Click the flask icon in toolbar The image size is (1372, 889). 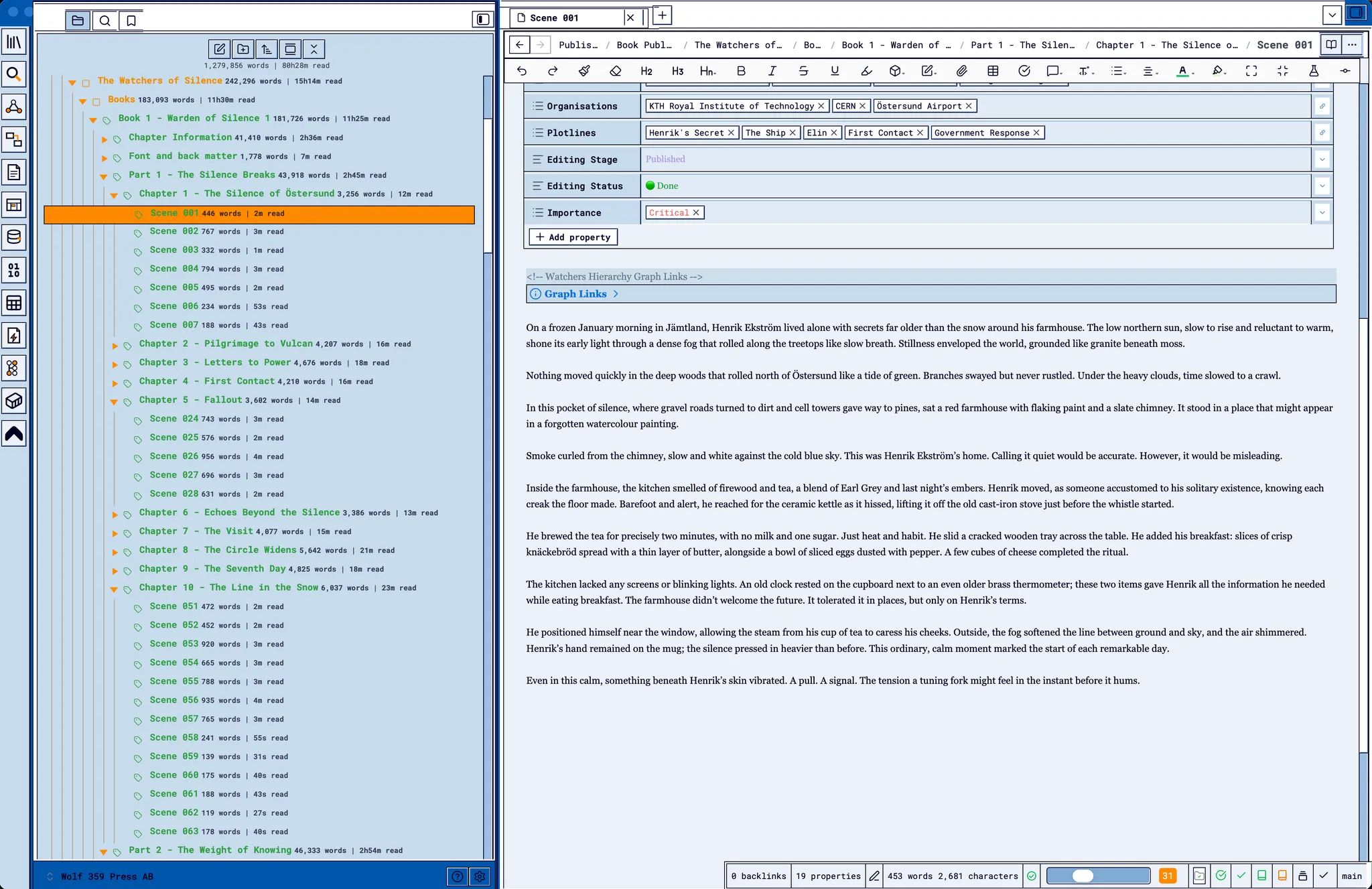1314,71
